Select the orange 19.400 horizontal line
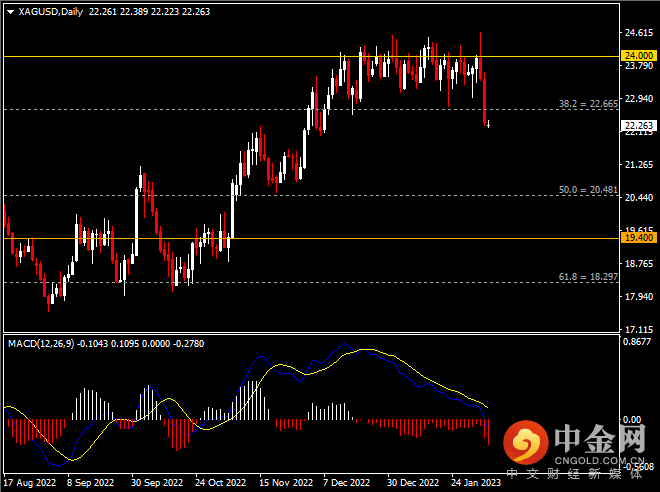660x492 pixels. coord(300,238)
